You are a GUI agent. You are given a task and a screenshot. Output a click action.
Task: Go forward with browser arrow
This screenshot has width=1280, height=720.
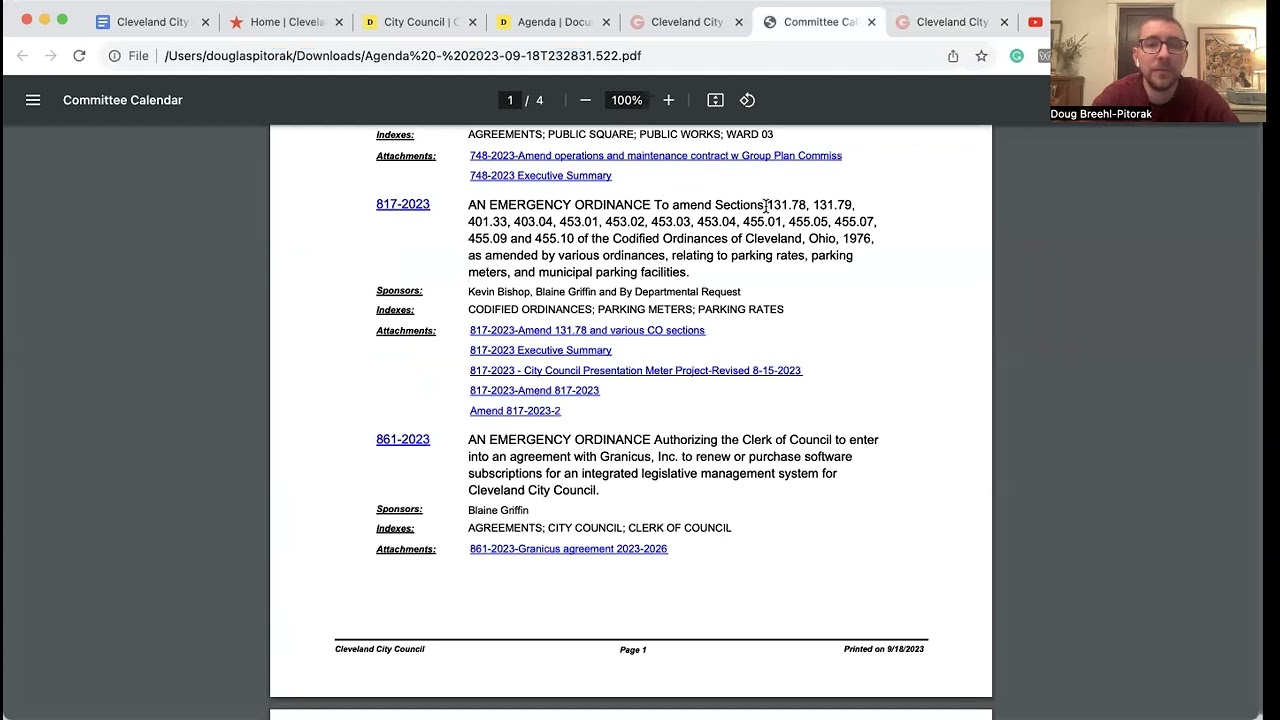point(50,56)
